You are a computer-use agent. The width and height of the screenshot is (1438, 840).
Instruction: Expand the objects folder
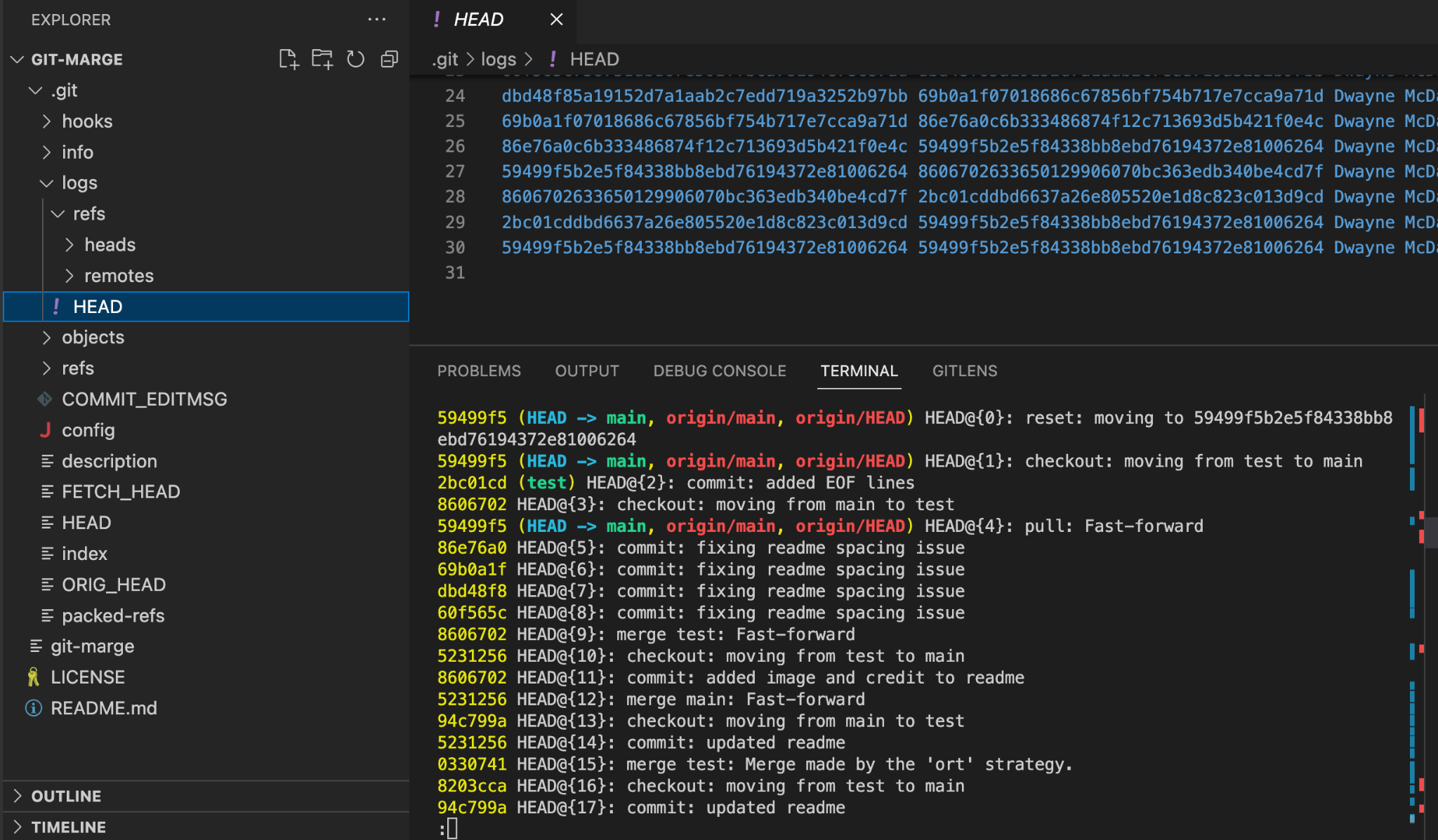coord(93,338)
